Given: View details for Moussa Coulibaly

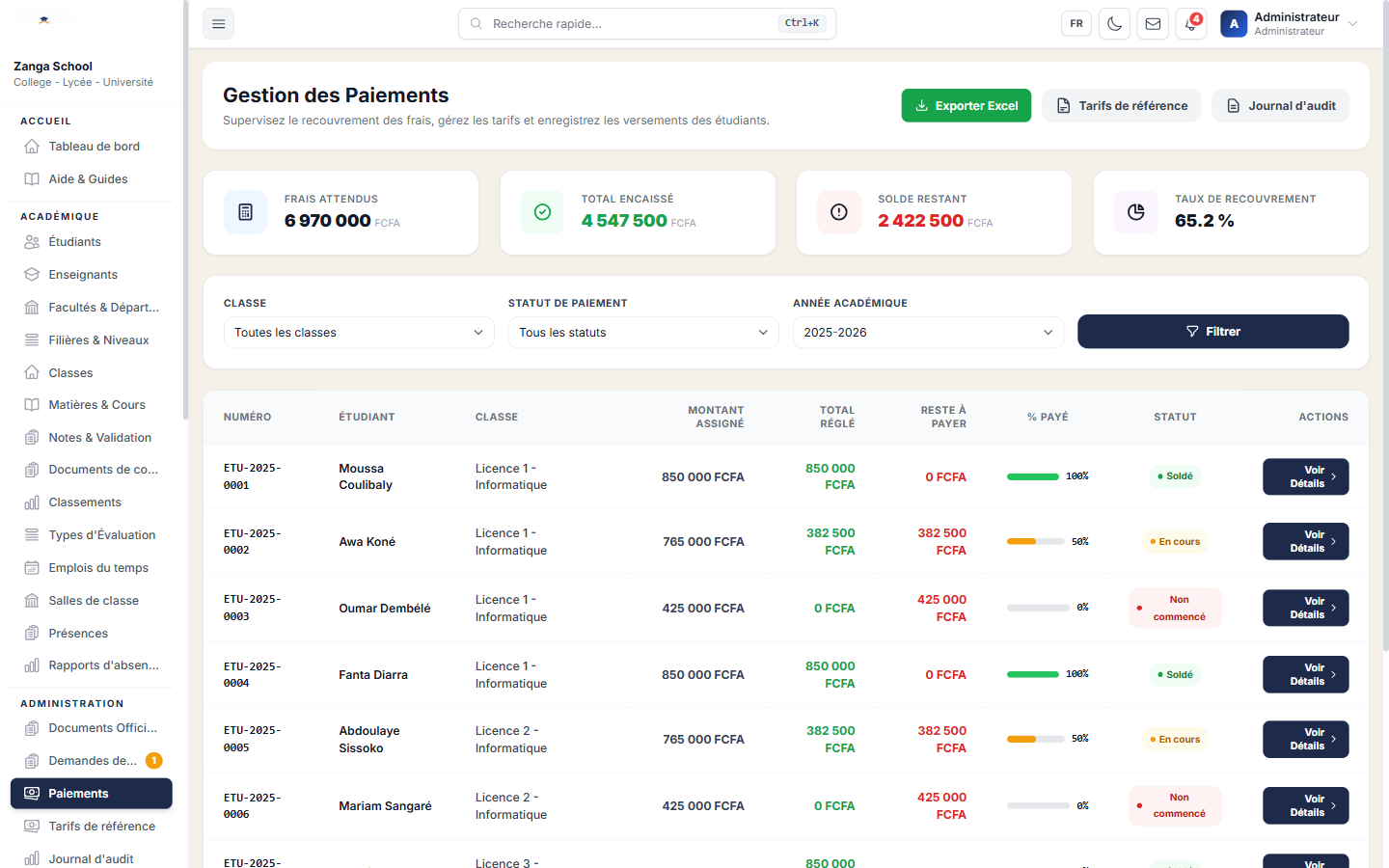Looking at the screenshot, I should pos(1306,477).
